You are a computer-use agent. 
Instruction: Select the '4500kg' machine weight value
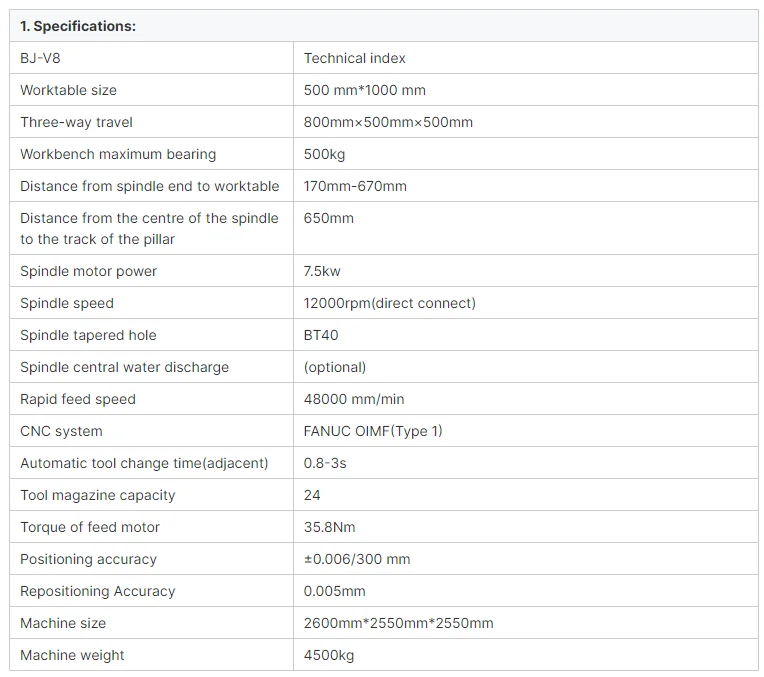tap(329, 655)
